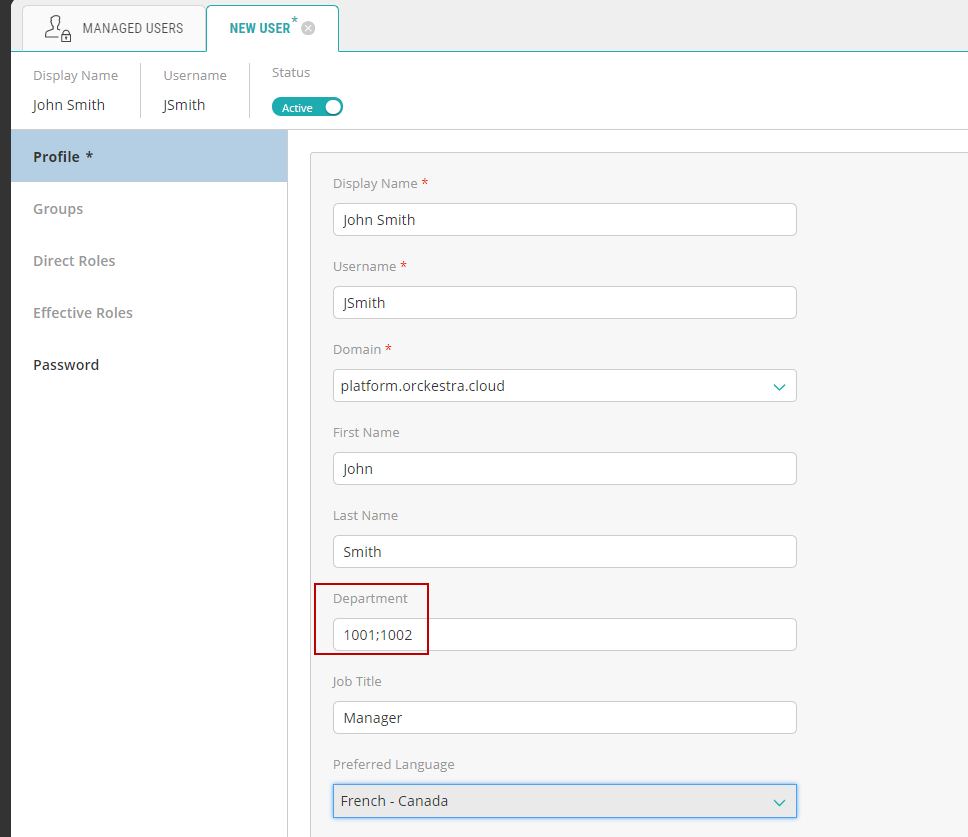Focus the Username field containing JSmith
This screenshot has height=837, width=968.
tap(564, 303)
